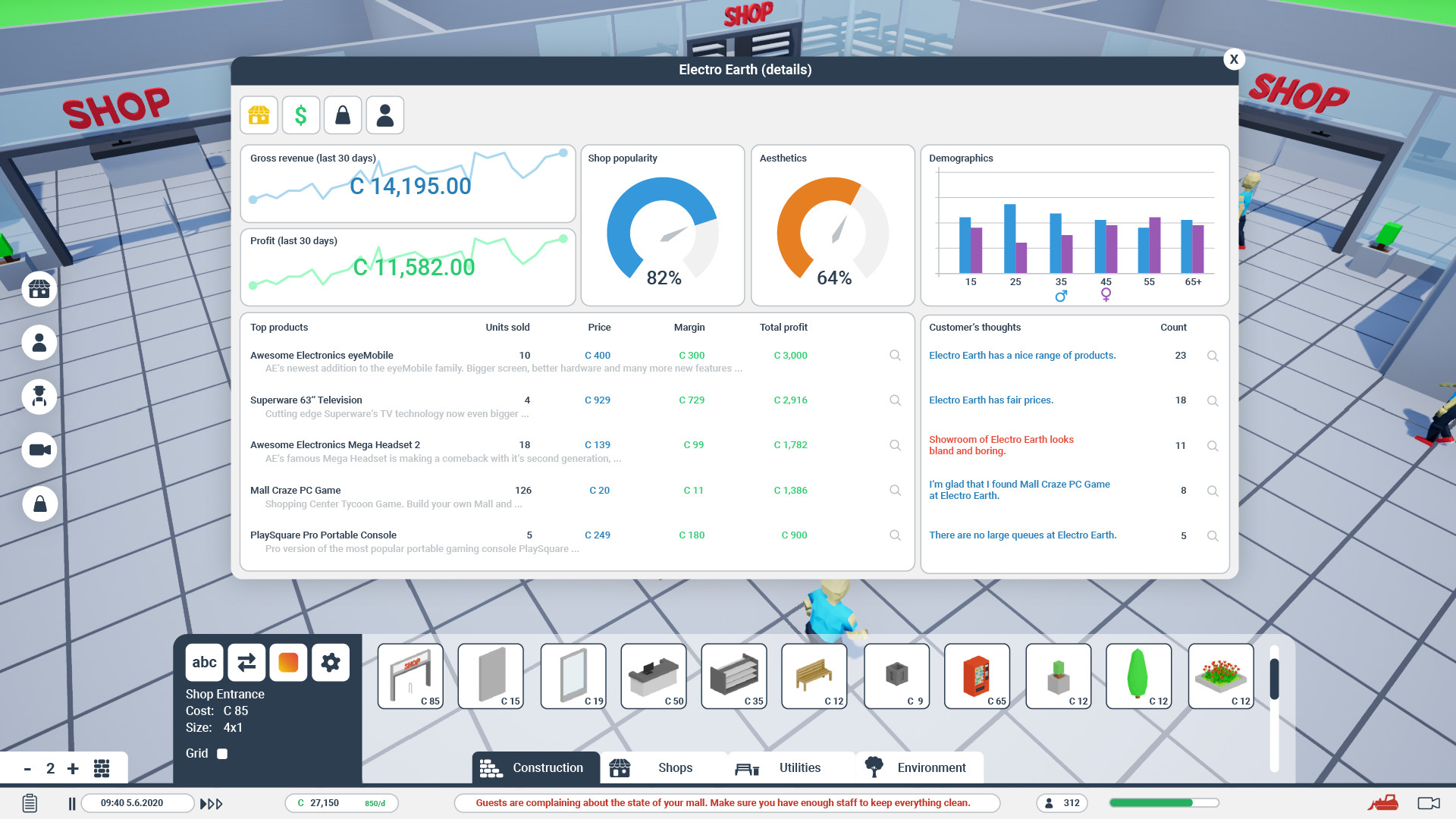
Task: Speed up game with fast-forward arrows
Action: coord(211,803)
